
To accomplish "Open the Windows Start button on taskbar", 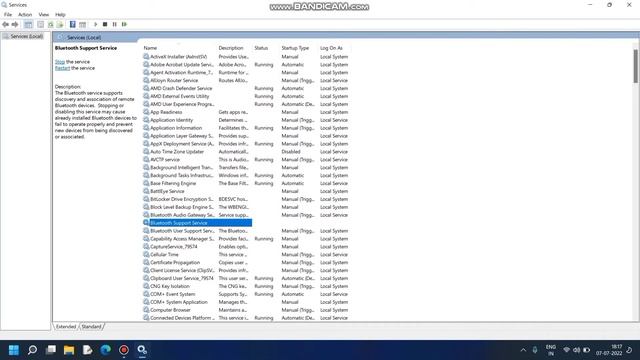I will click(x=14, y=350).
